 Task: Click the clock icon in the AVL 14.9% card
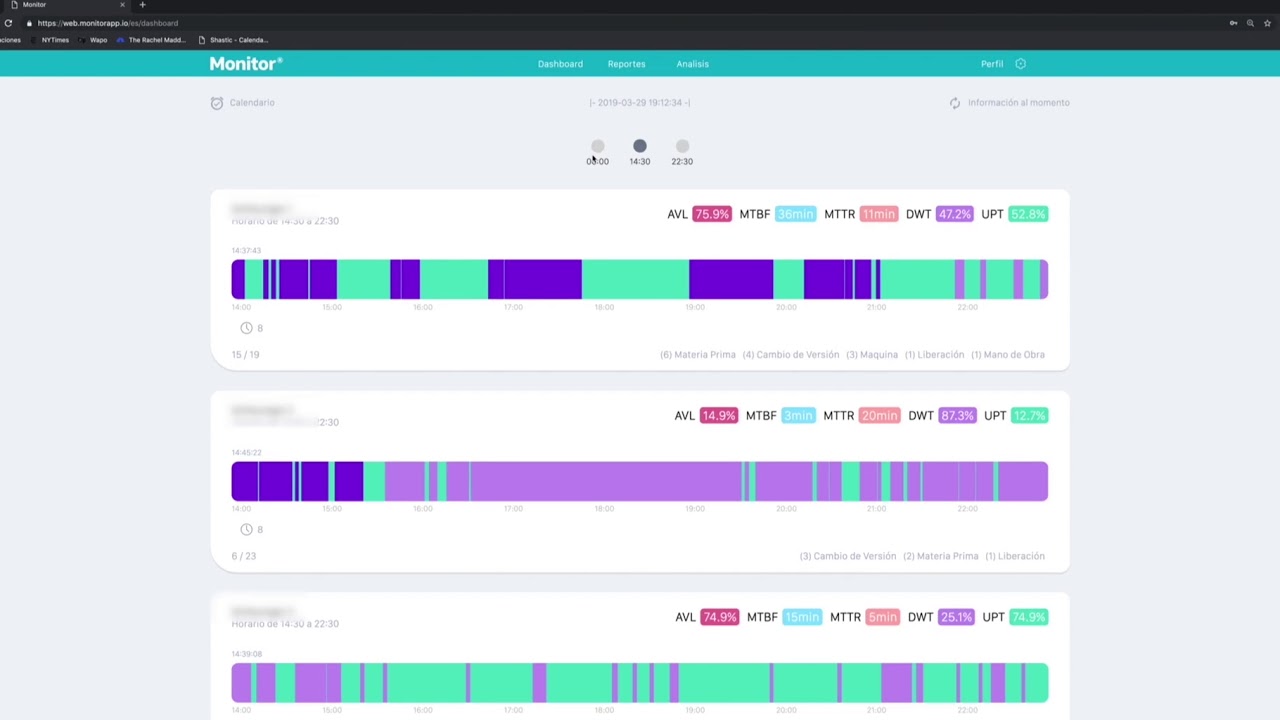(246, 529)
